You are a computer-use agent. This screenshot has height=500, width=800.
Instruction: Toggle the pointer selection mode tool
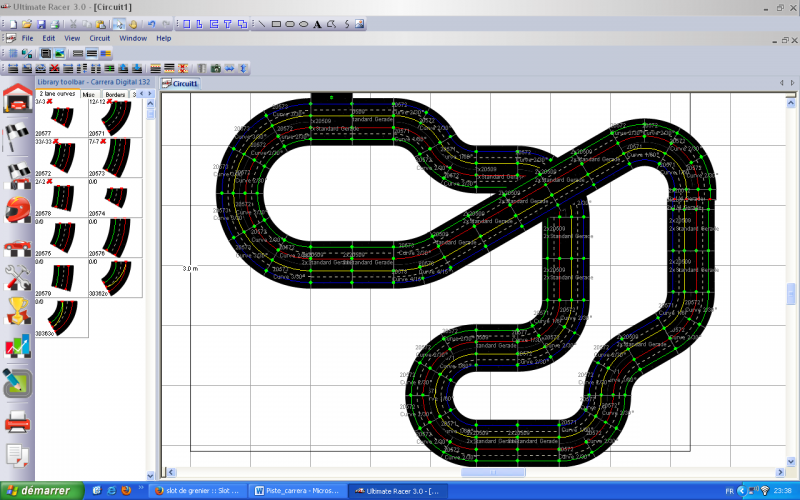tap(118, 23)
